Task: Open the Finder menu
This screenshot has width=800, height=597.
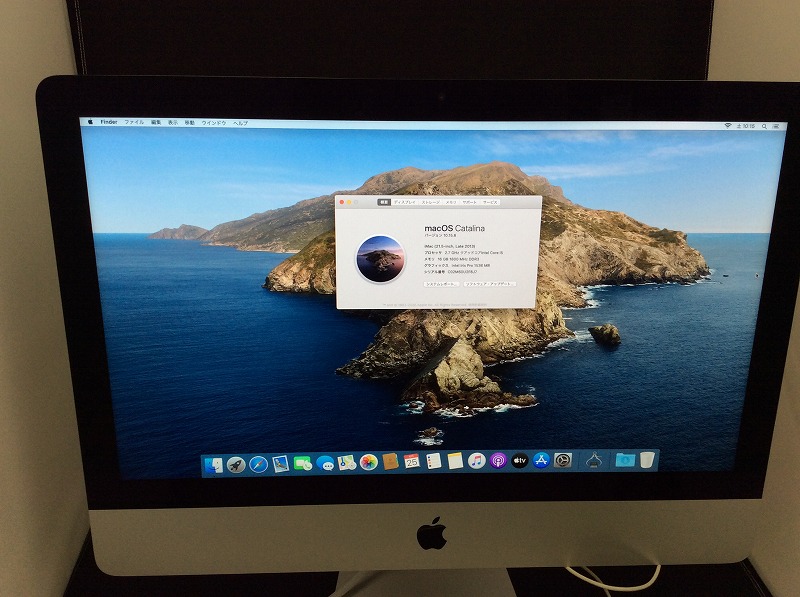Action: point(109,122)
